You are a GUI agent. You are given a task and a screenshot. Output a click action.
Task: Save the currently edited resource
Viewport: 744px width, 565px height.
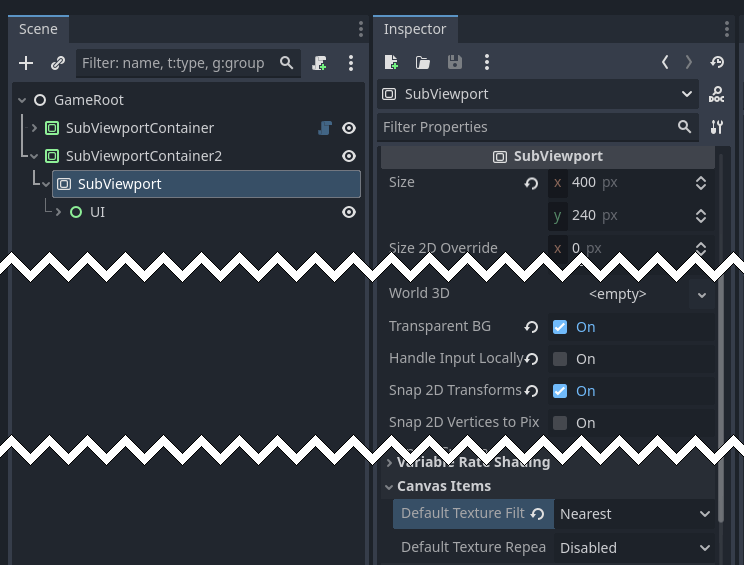coord(455,62)
